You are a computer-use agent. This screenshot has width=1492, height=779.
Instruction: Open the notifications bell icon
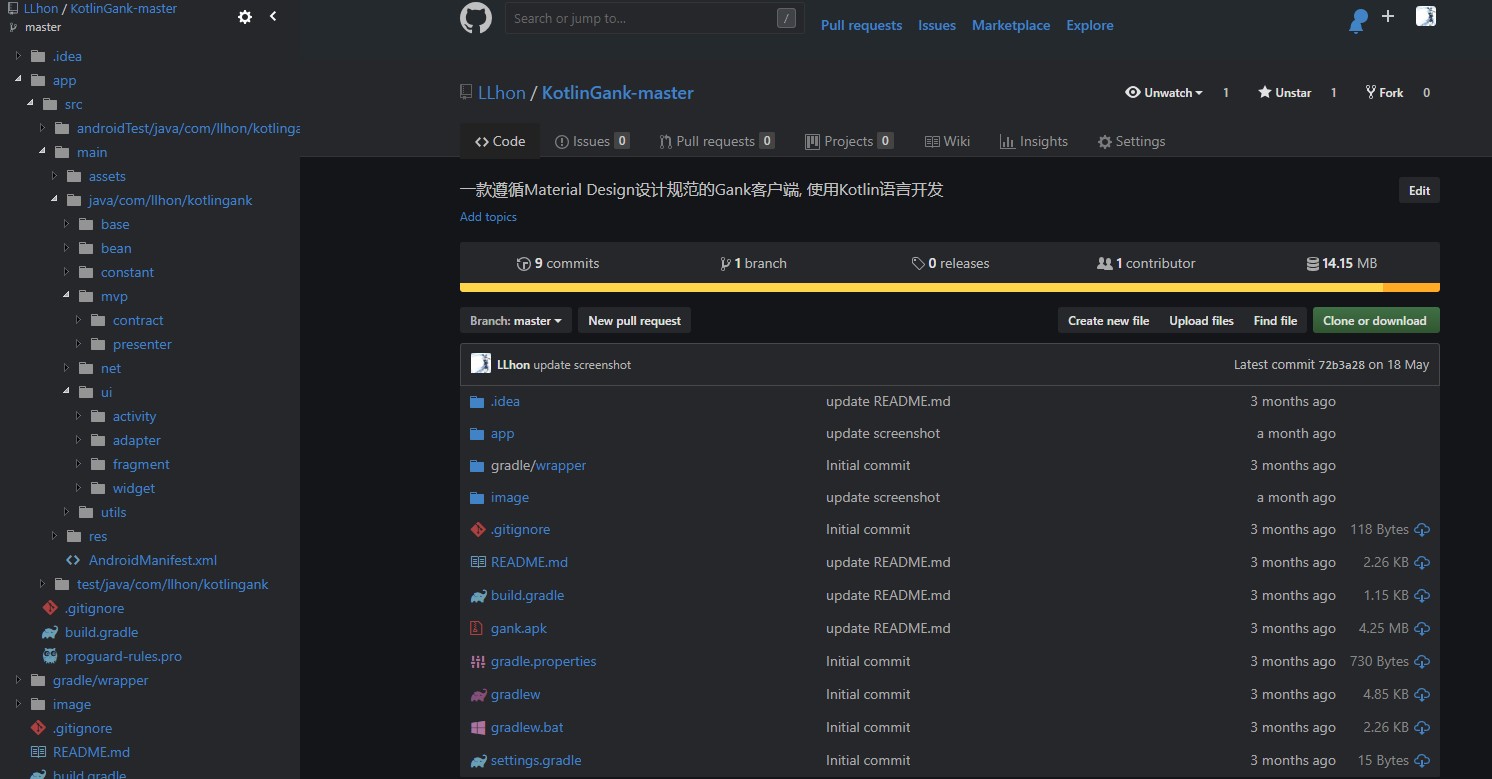[x=1358, y=20]
